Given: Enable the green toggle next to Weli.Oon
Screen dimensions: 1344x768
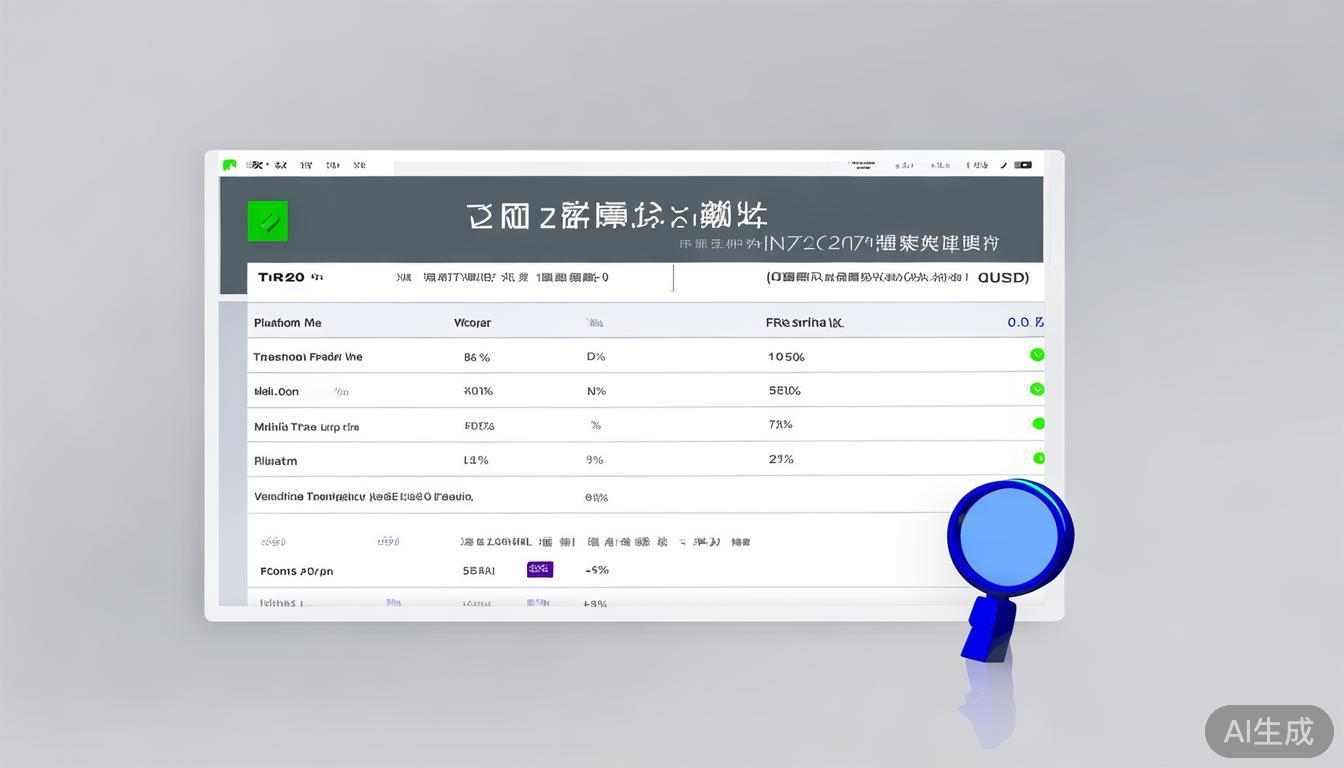Looking at the screenshot, I should point(1037,389).
